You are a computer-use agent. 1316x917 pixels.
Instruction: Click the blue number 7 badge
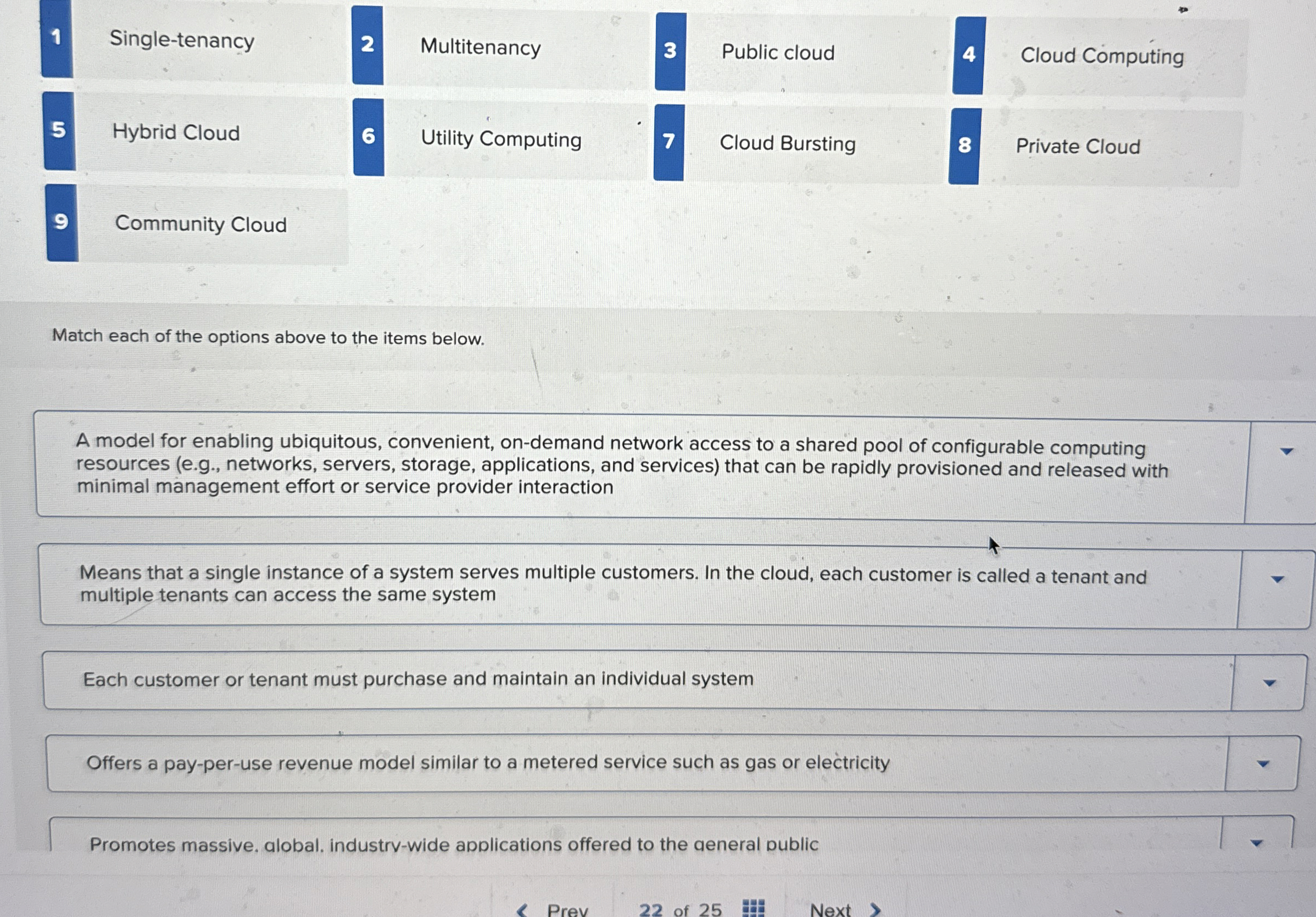pyautogui.click(x=668, y=142)
